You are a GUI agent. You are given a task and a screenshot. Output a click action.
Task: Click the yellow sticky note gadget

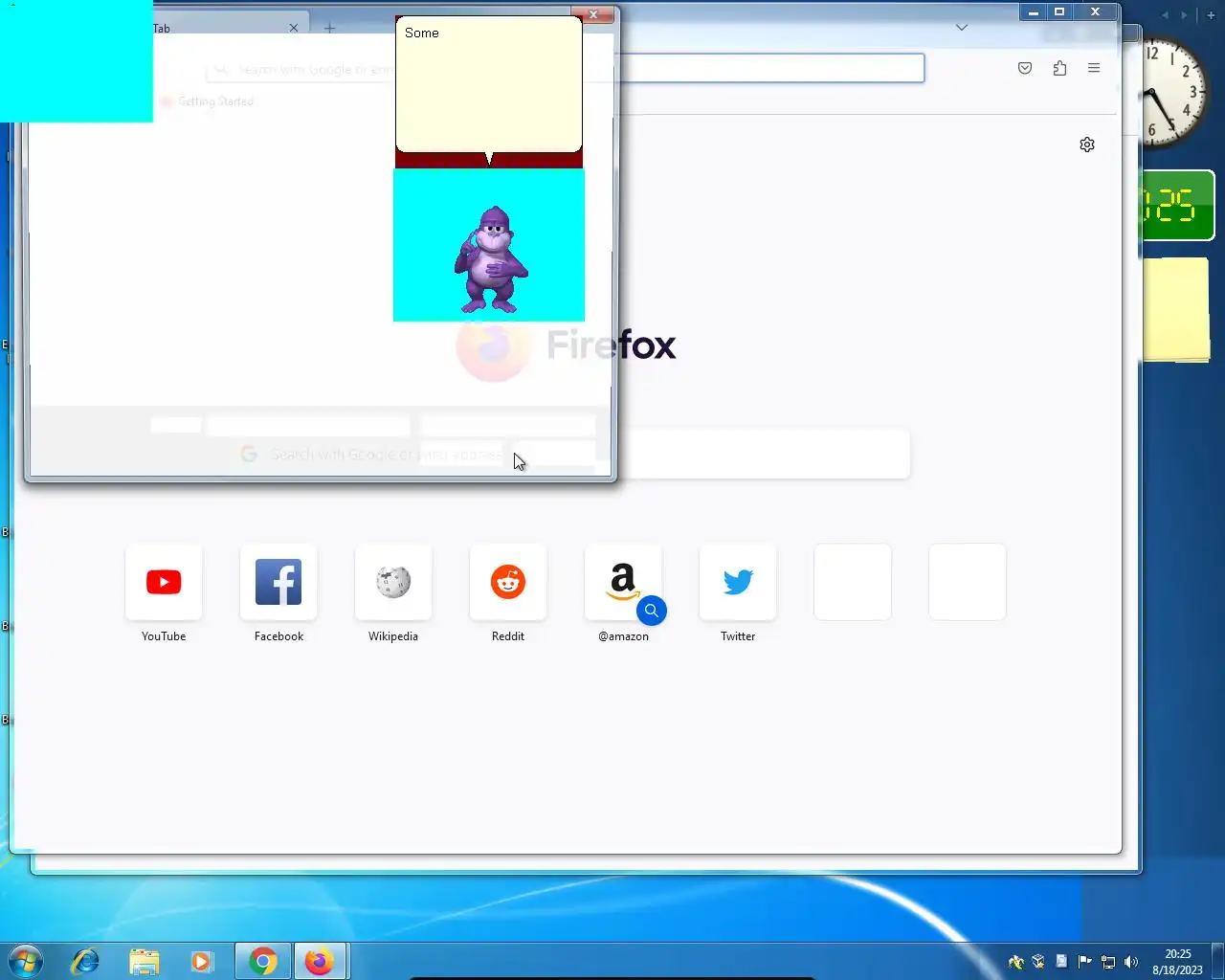click(x=1177, y=309)
